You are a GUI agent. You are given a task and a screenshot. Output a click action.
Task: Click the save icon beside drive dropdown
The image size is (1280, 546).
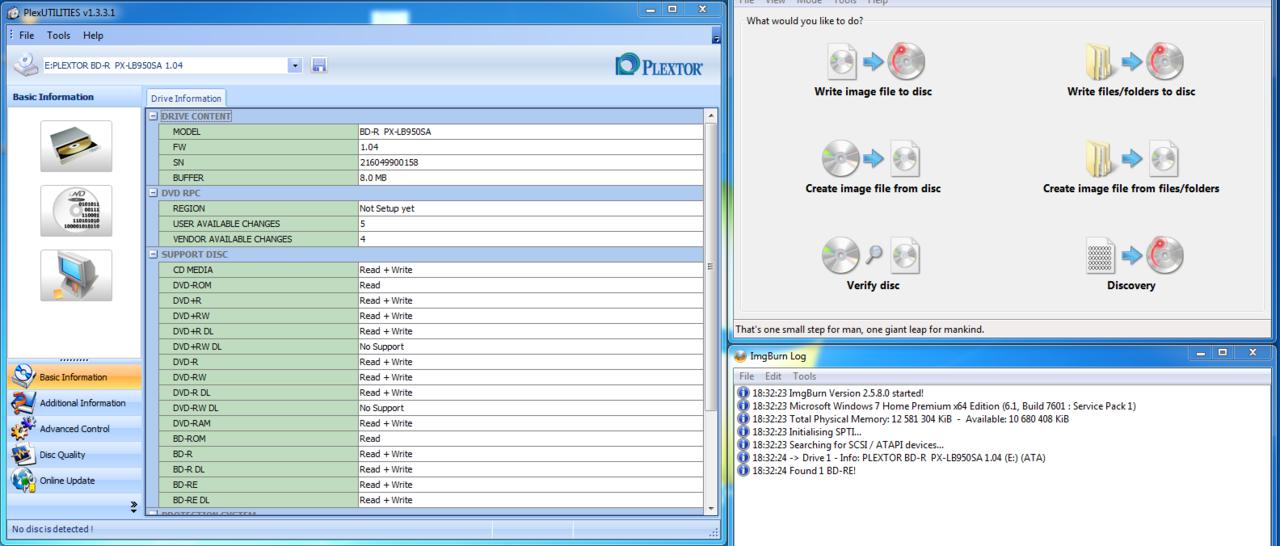tap(319, 65)
